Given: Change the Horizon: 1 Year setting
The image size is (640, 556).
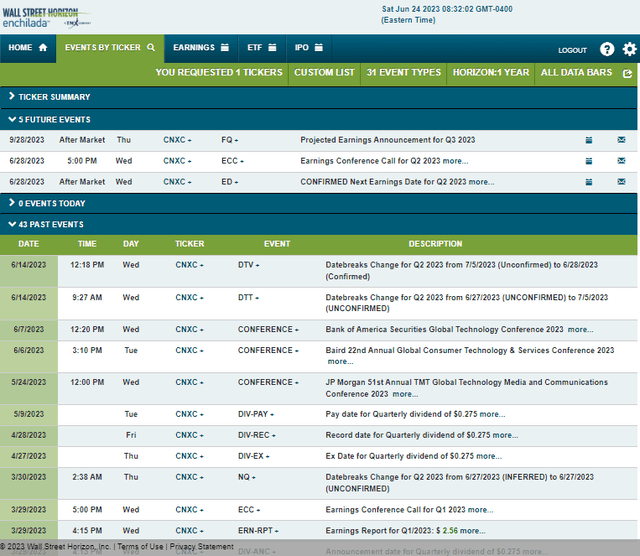Looking at the screenshot, I should click(491, 73).
